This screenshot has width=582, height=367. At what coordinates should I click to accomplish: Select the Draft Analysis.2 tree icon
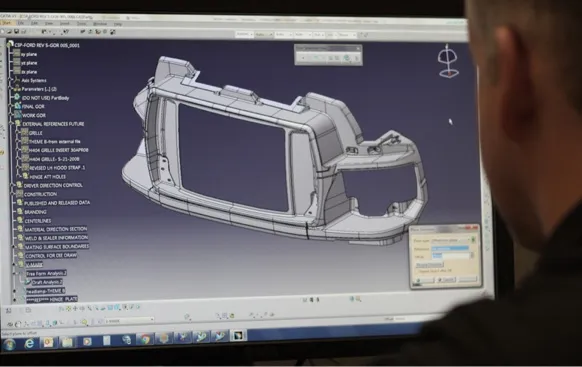click(x=28, y=282)
